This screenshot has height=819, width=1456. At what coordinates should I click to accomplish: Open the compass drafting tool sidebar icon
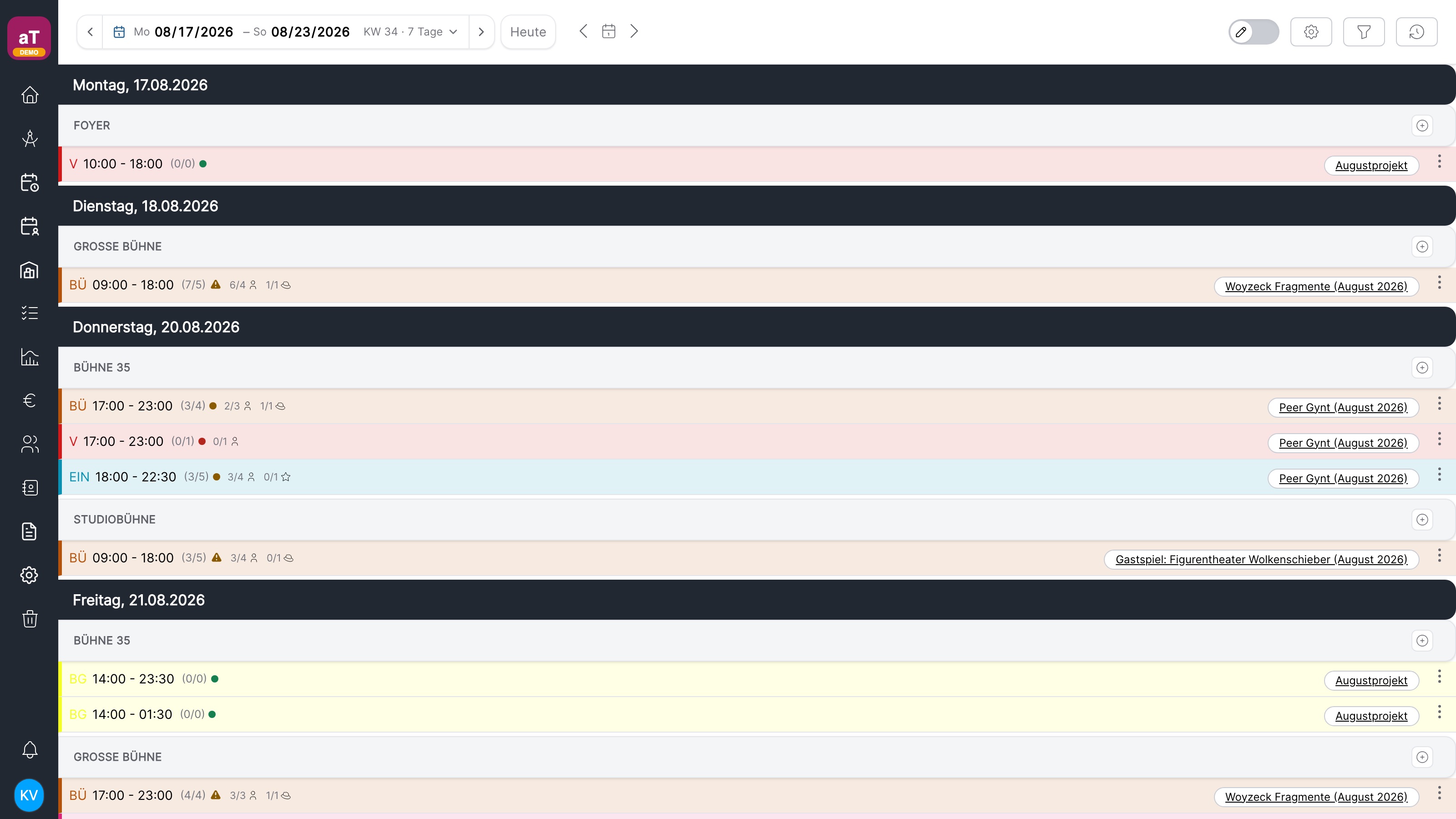[x=30, y=138]
